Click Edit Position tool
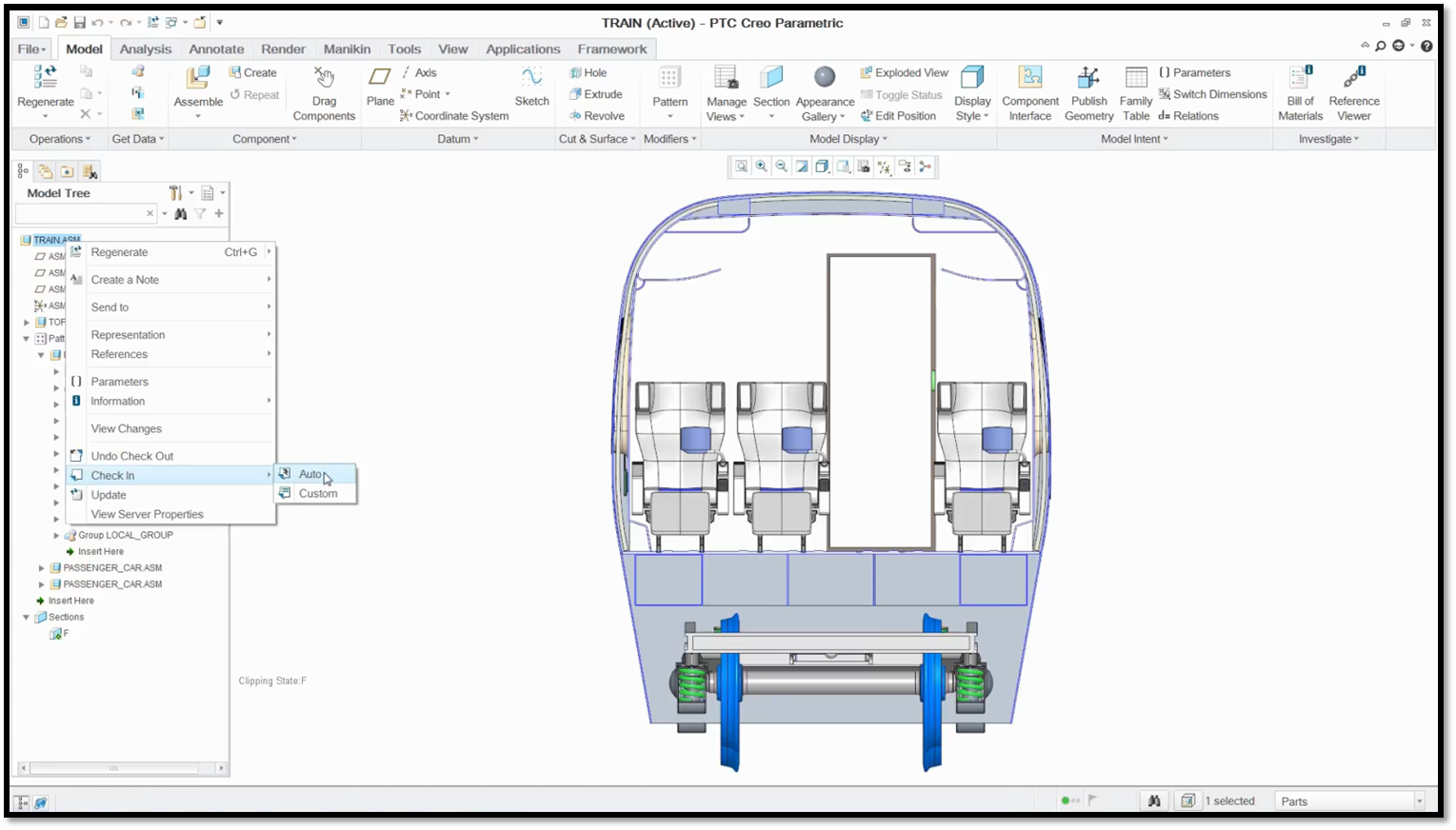 [x=898, y=116]
